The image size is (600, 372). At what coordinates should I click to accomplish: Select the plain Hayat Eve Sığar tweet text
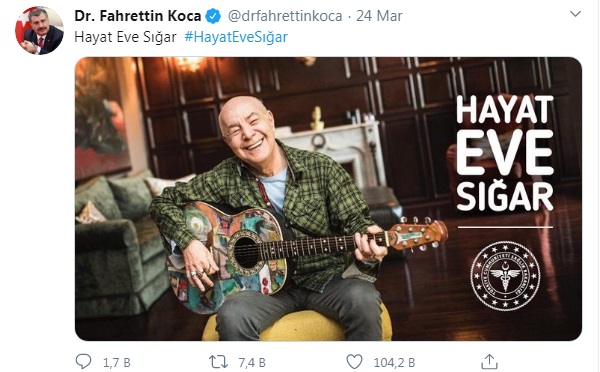tap(126, 37)
